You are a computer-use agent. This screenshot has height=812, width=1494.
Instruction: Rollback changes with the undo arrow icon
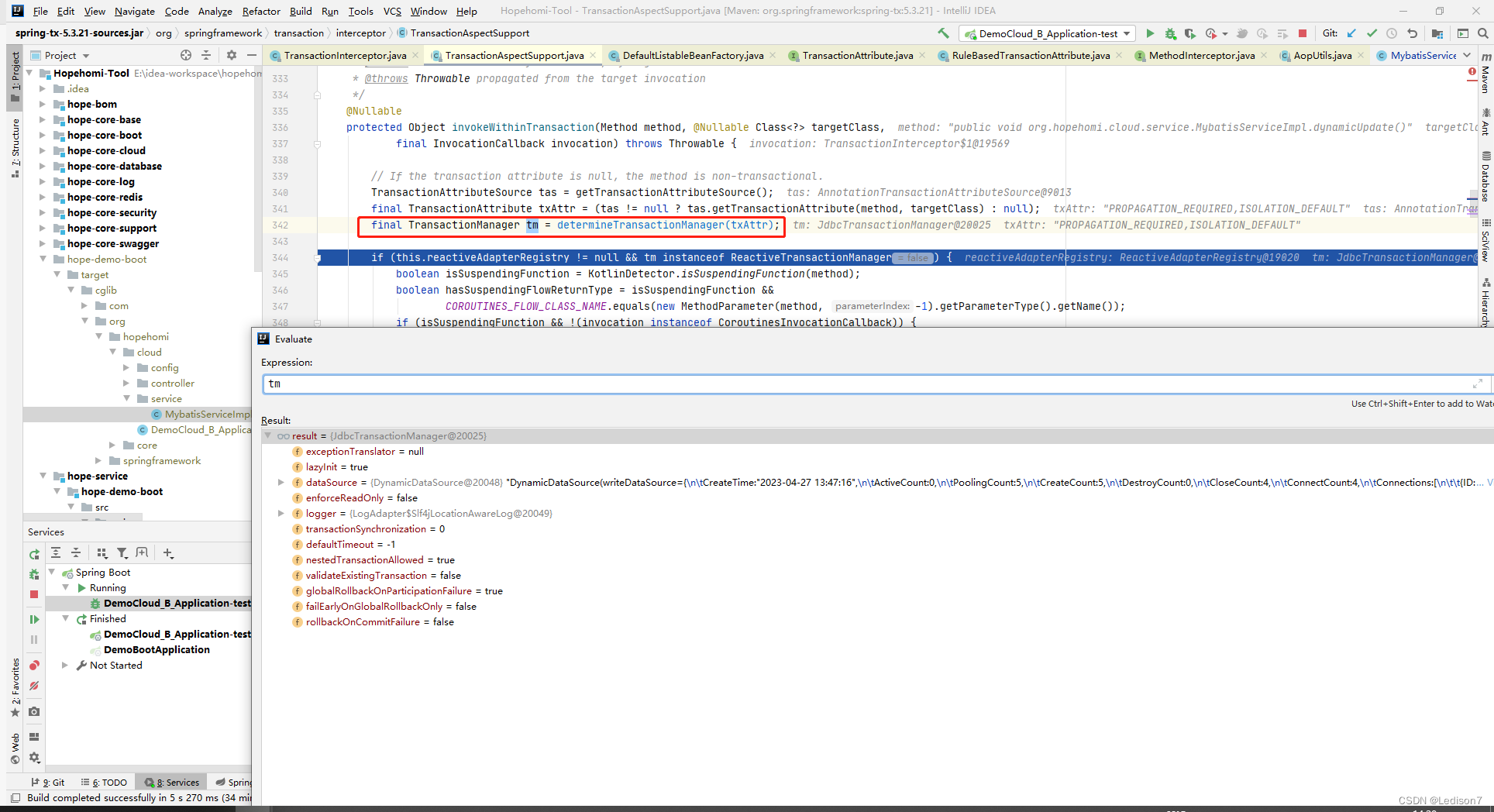[1412, 33]
